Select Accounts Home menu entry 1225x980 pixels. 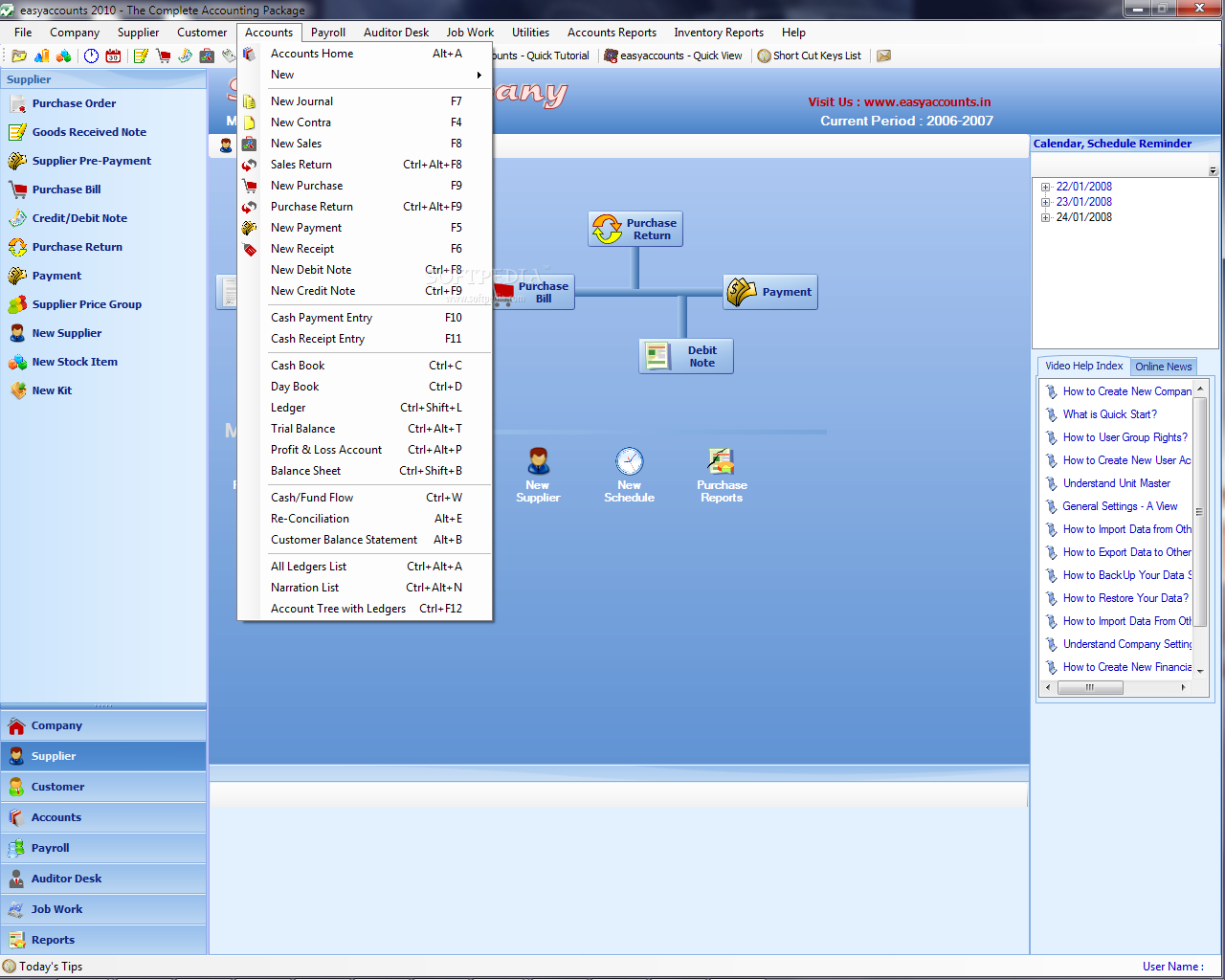click(x=365, y=54)
